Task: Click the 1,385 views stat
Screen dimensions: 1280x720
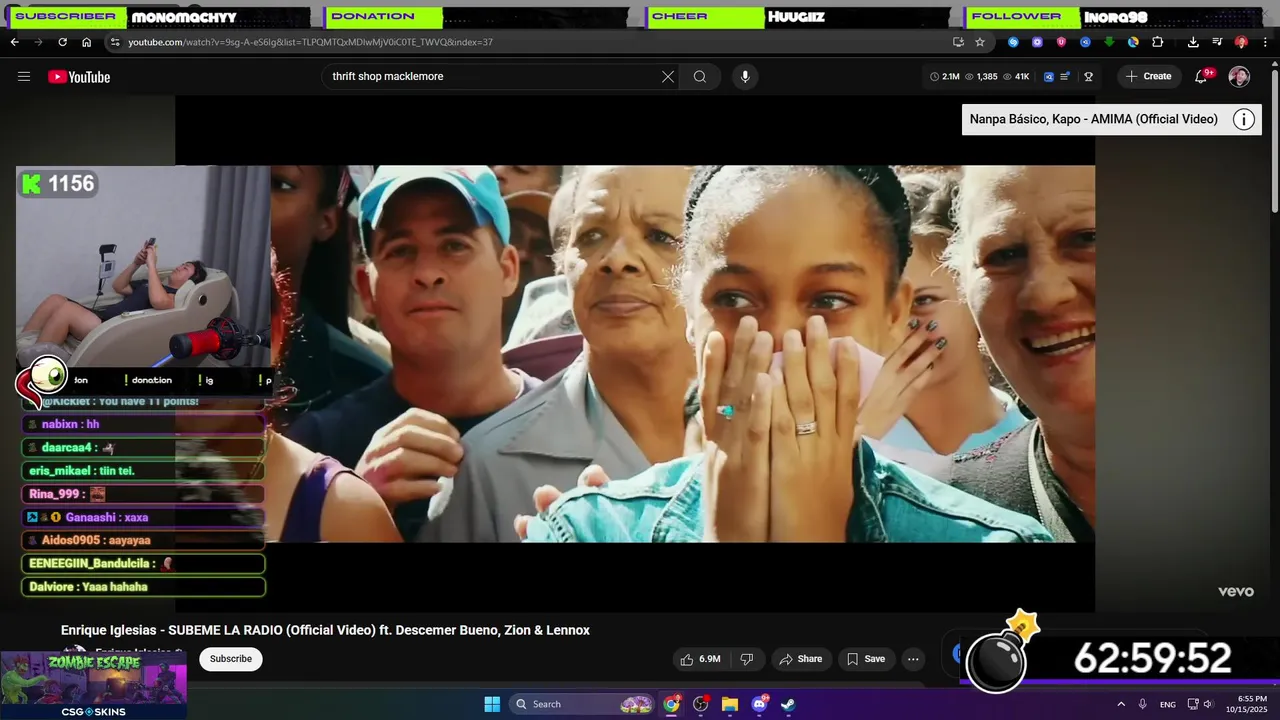Action: click(x=981, y=77)
